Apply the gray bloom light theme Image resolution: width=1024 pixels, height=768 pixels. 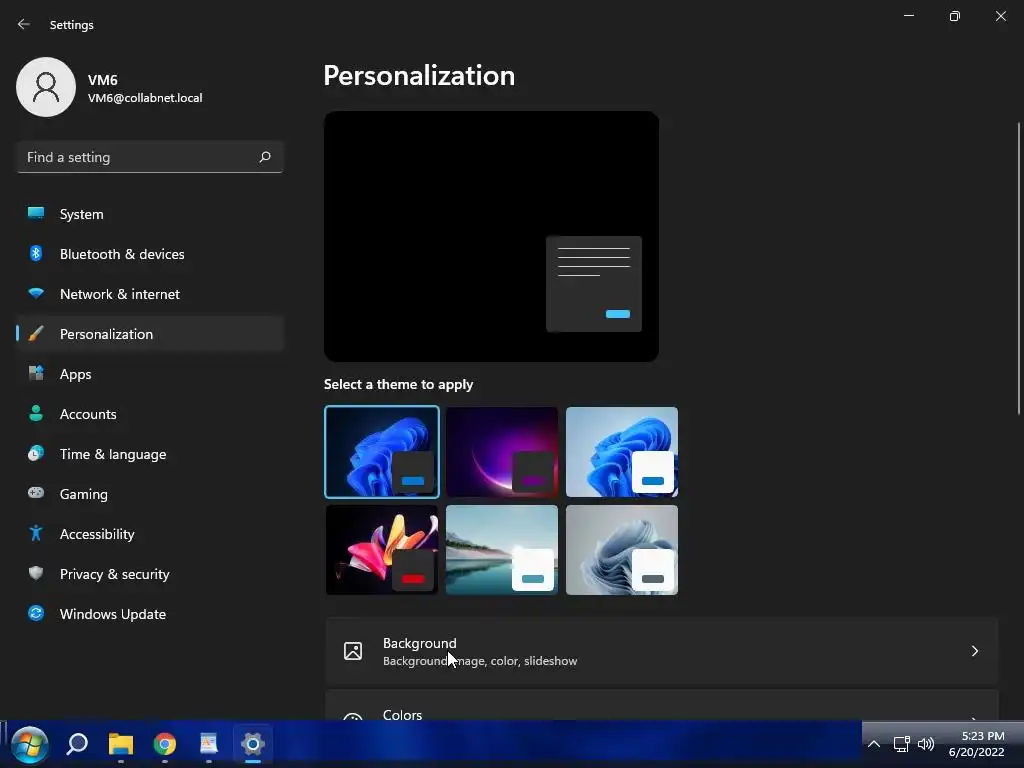click(622, 550)
